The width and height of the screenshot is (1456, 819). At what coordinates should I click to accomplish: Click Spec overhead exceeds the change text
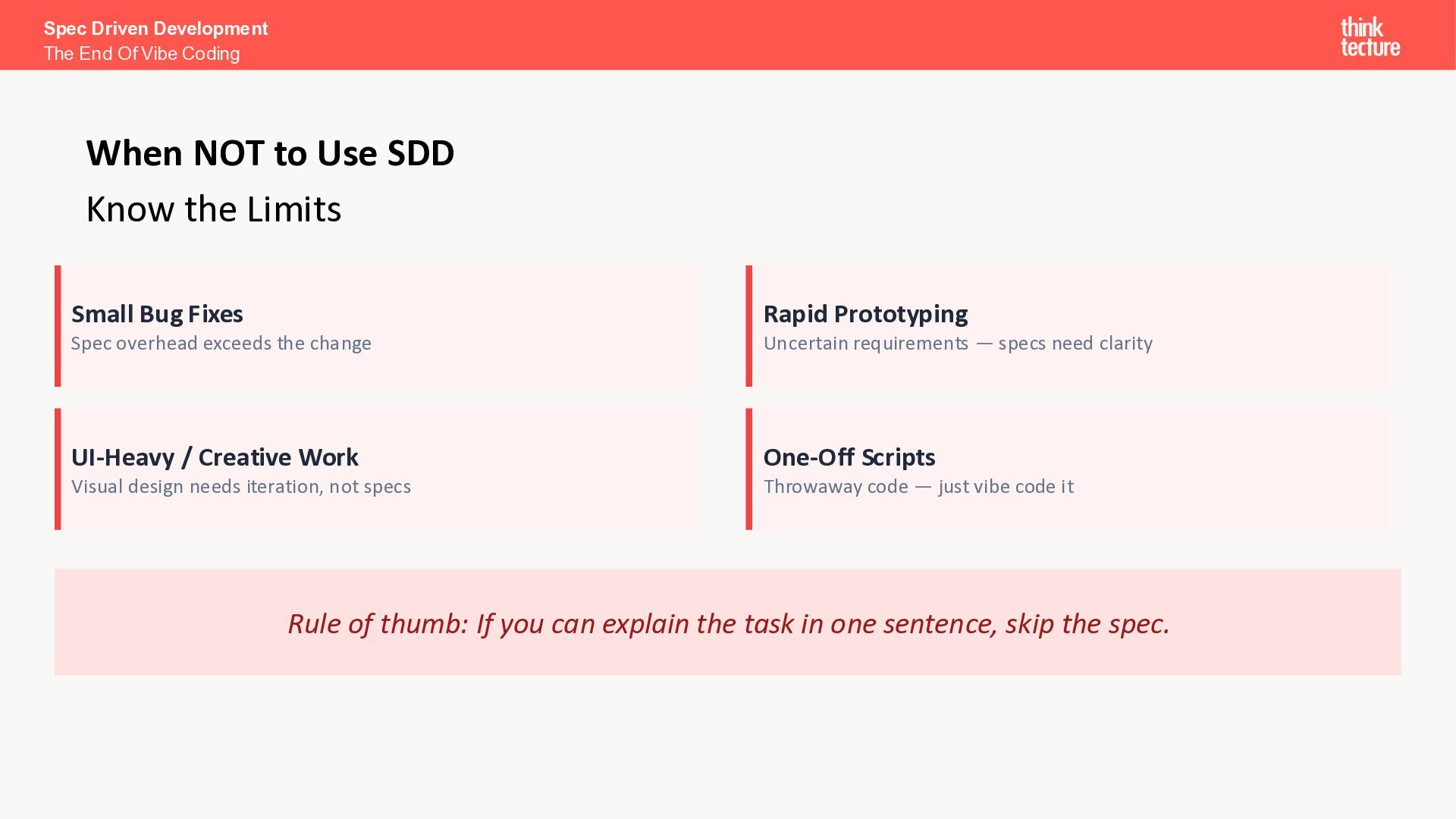tap(221, 344)
